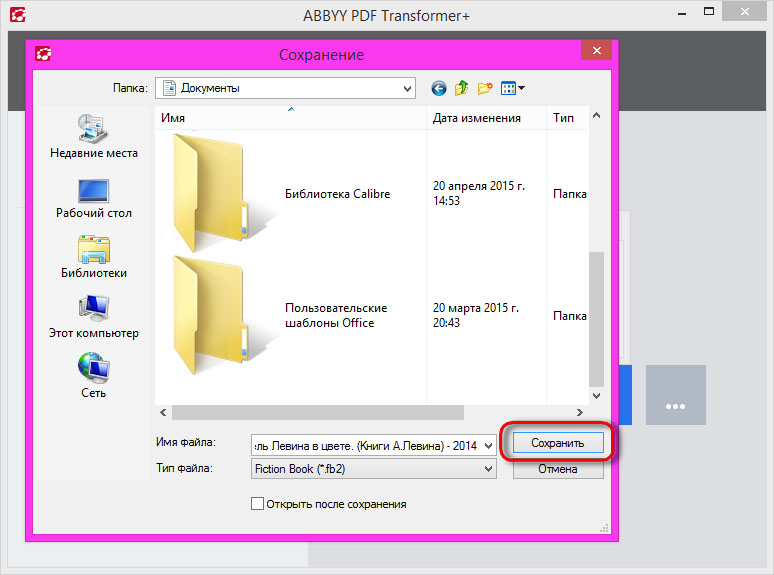Minimize the ABBYY PDF Transformer+ window
The image size is (774, 575).
point(682,13)
